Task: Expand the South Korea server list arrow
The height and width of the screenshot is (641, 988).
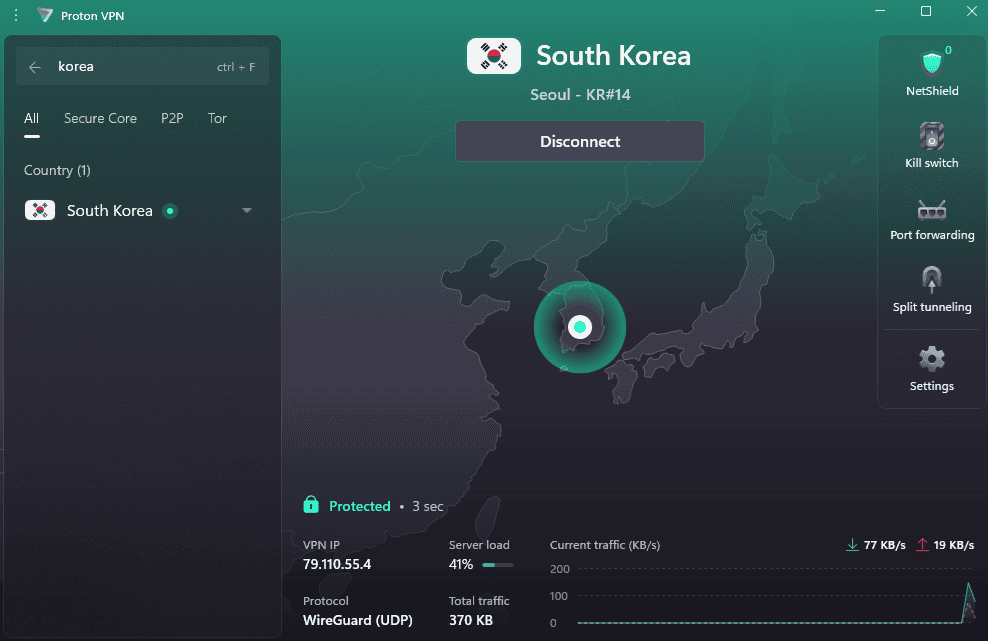Action: click(247, 210)
